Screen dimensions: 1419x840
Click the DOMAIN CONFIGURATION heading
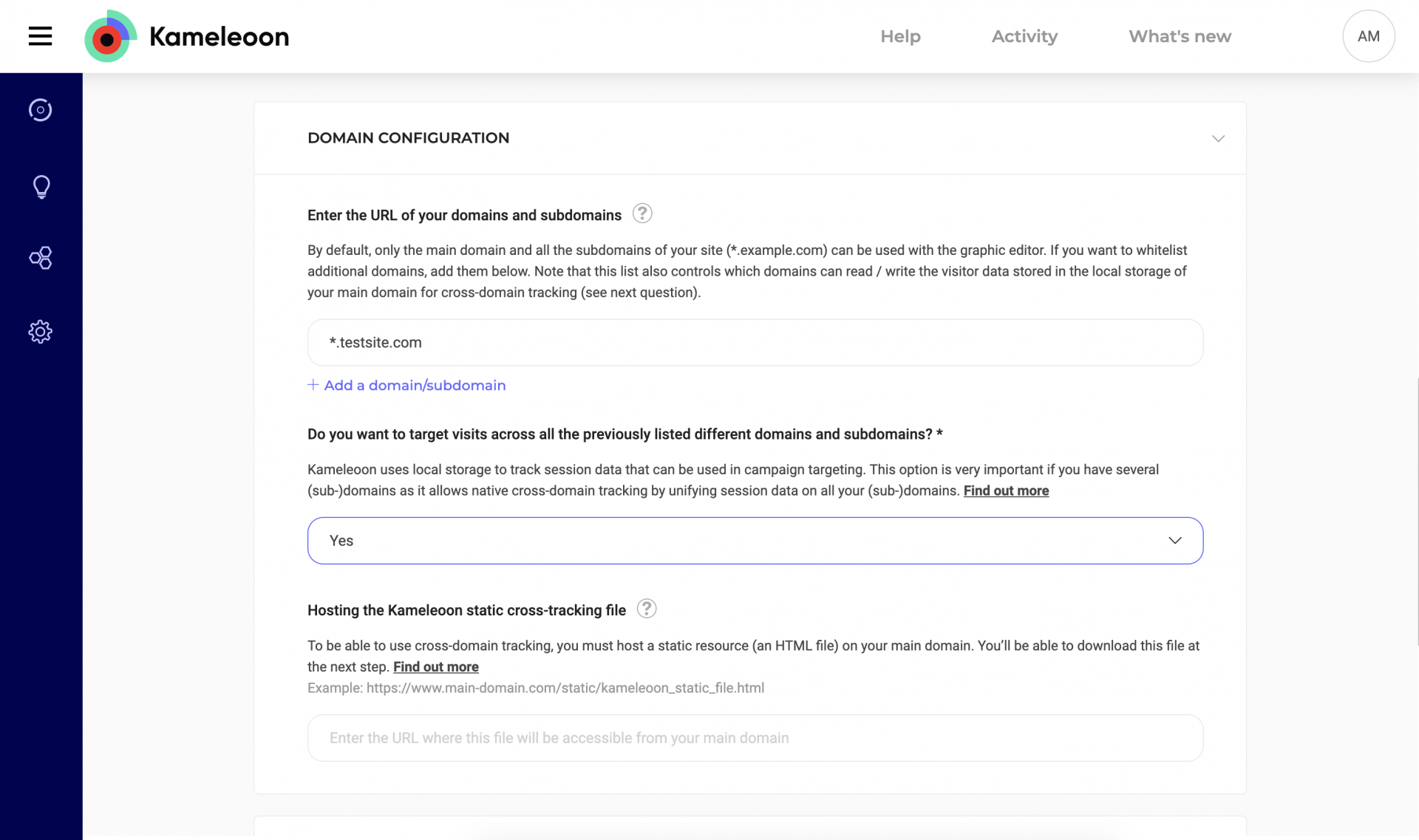[408, 138]
